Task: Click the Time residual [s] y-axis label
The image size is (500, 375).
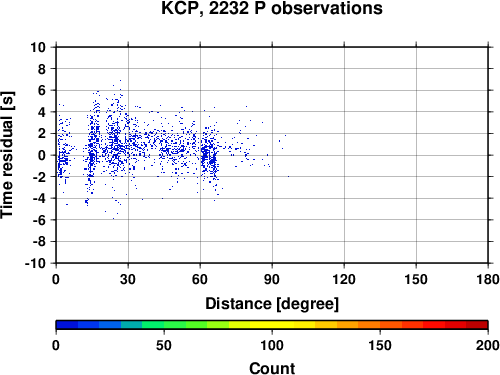Action: tap(7, 155)
